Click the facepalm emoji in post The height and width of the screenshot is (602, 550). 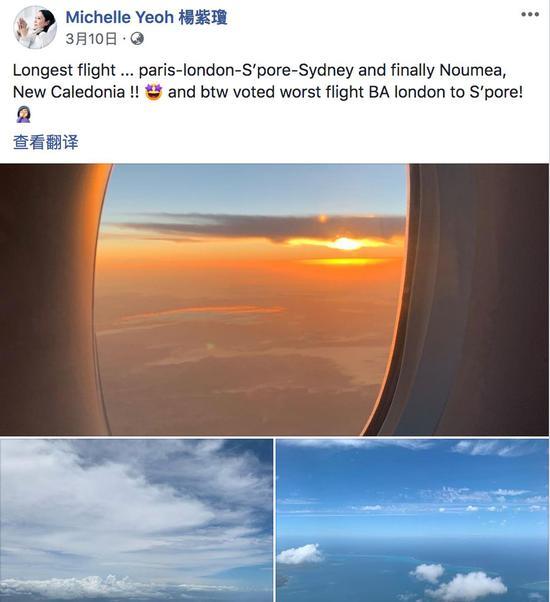pyautogui.click(x=23, y=114)
